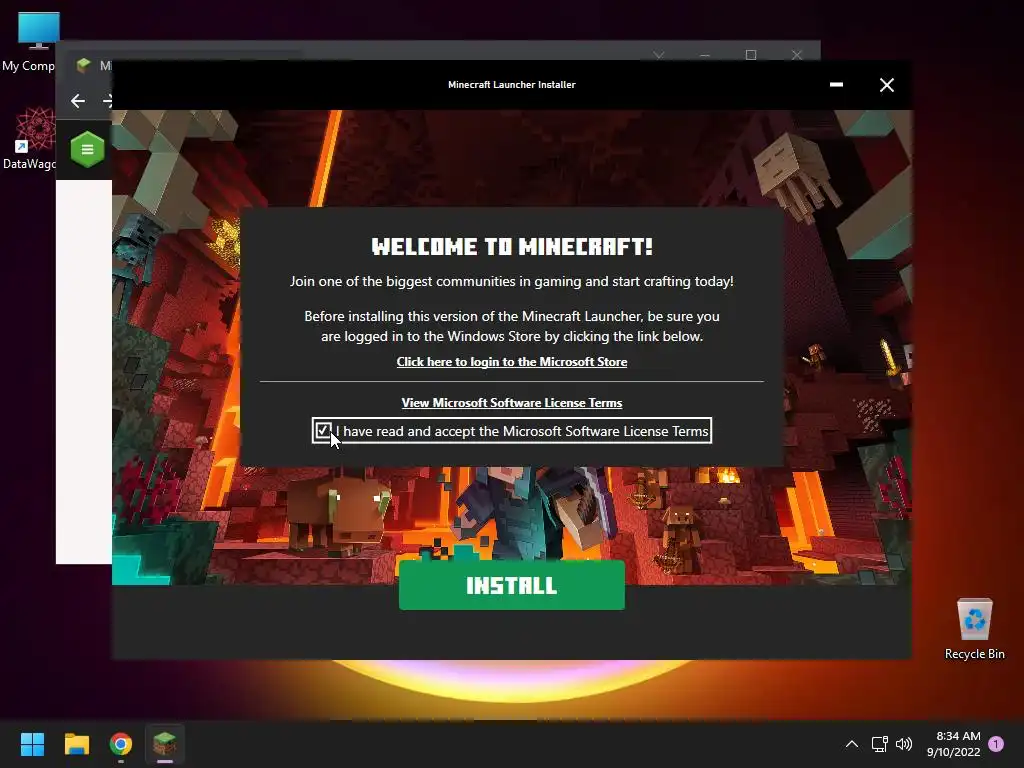The height and width of the screenshot is (768, 1024).
Task: Open the Windows Start menu
Action: tap(32, 744)
